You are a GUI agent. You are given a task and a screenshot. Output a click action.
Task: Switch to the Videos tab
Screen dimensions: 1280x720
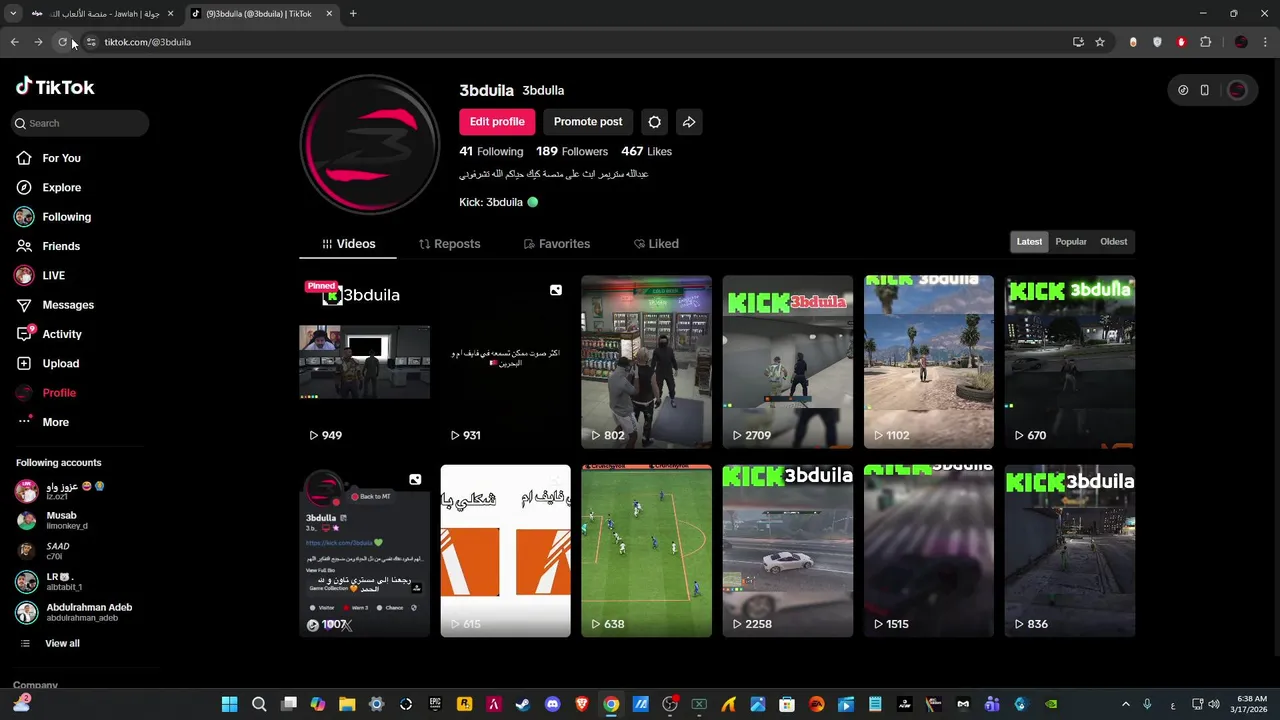[x=348, y=244]
